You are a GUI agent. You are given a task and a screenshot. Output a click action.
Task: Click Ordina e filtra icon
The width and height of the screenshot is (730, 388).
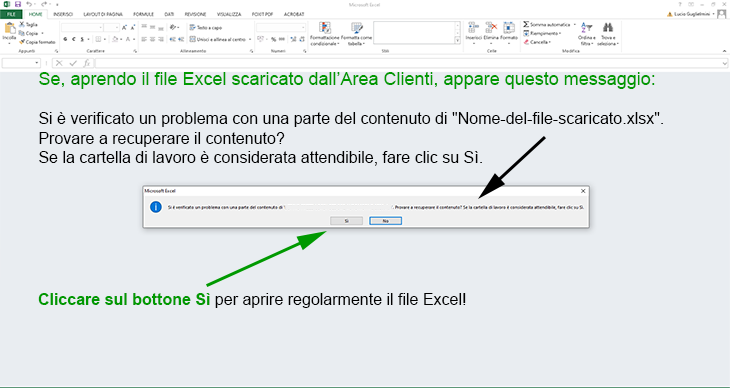tap(587, 27)
